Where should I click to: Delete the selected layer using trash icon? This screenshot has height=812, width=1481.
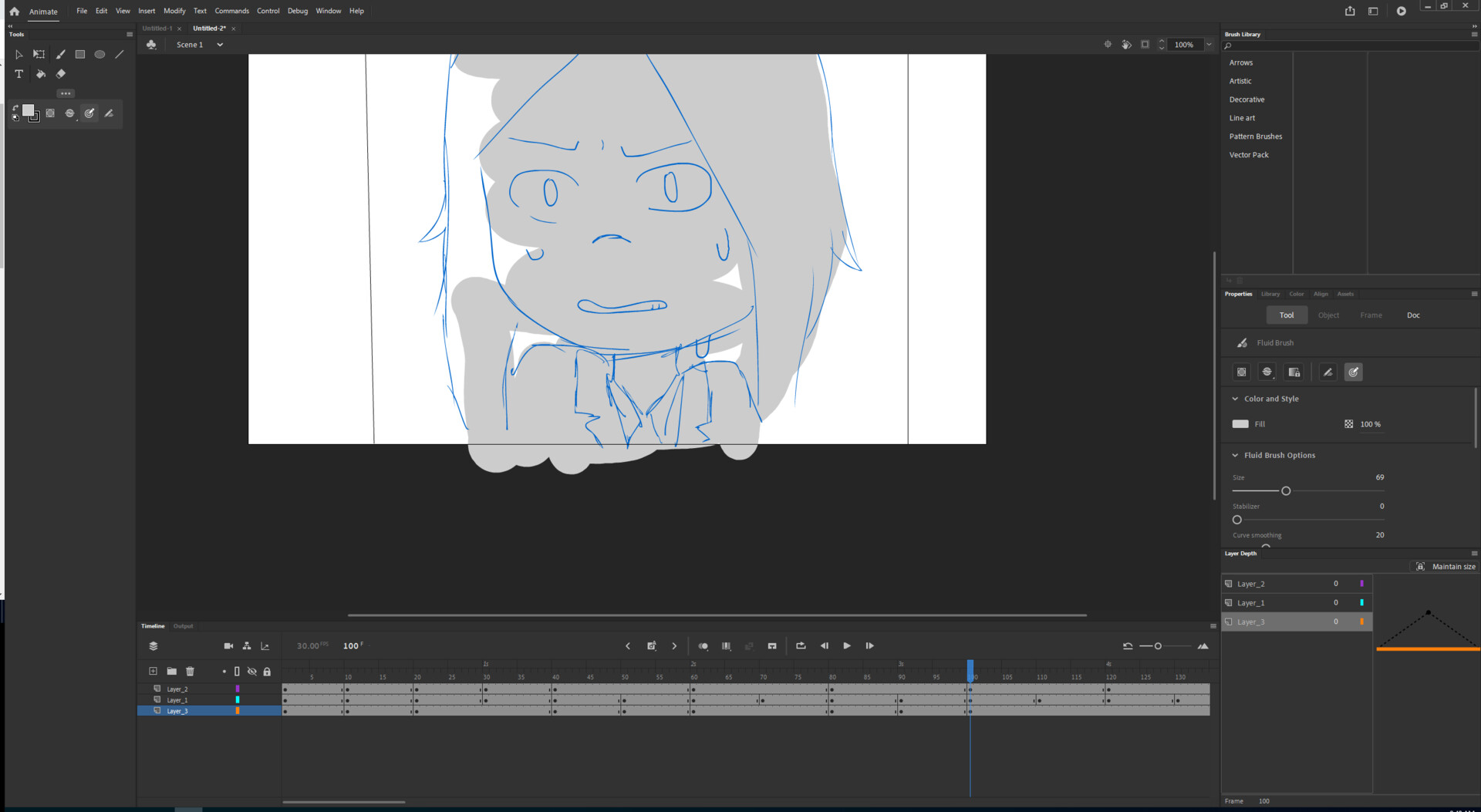click(x=190, y=671)
